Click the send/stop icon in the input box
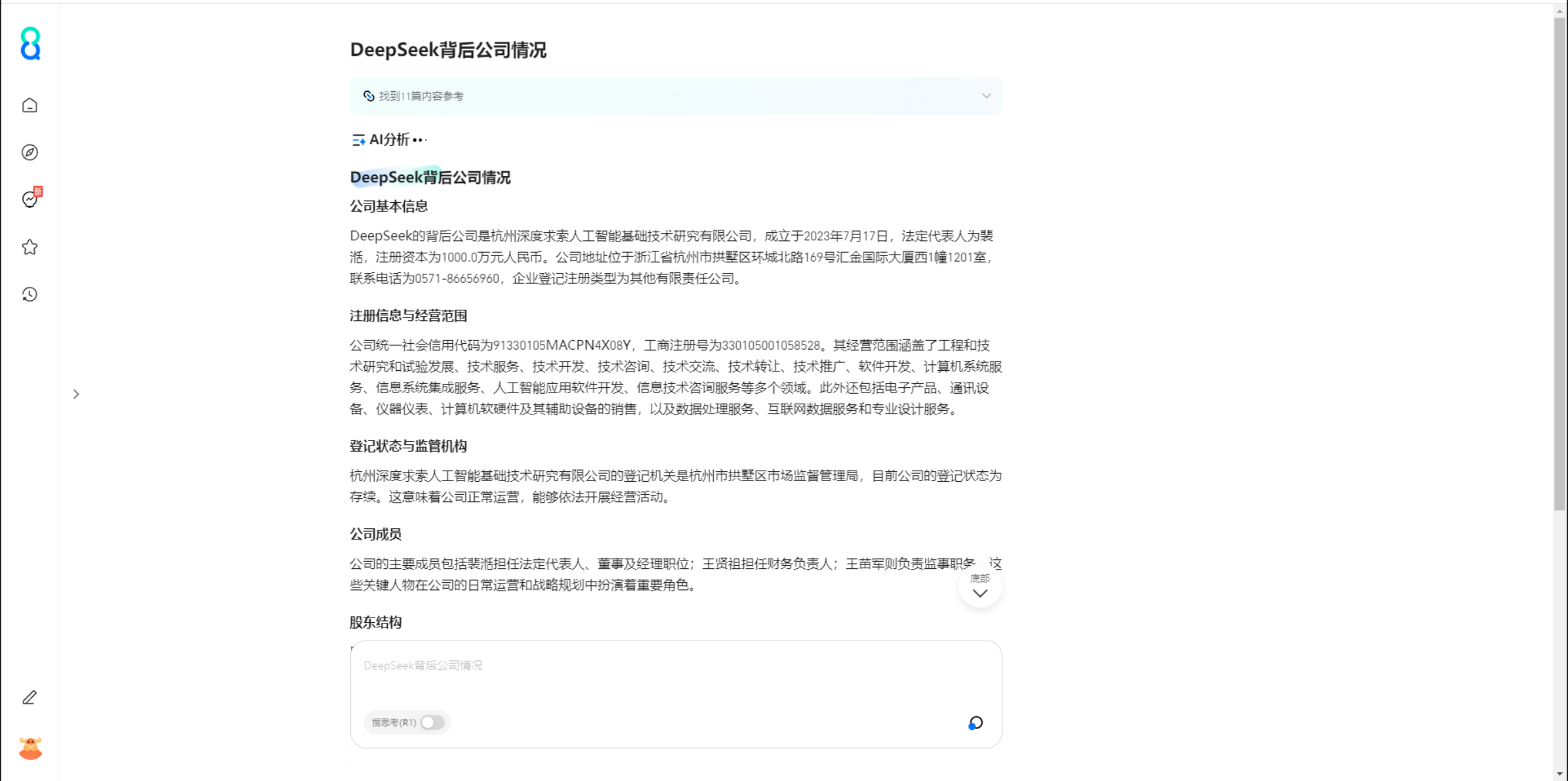The width and height of the screenshot is (1568, 781). tap(976, 723)
